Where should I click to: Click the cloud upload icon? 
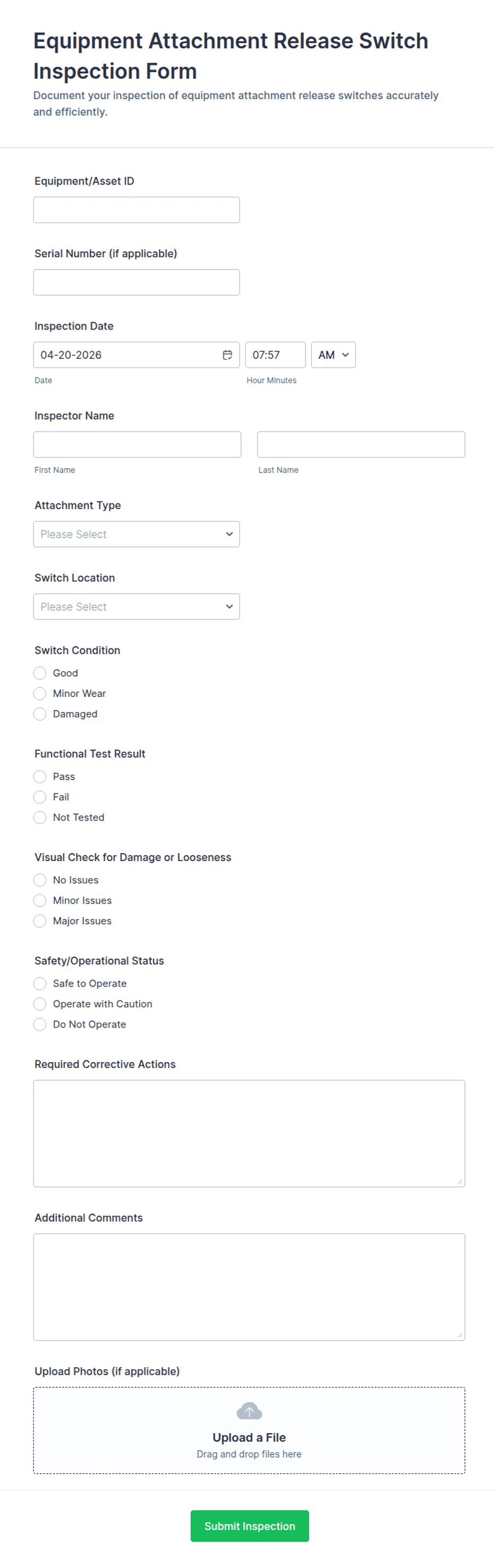point(249,1410)
